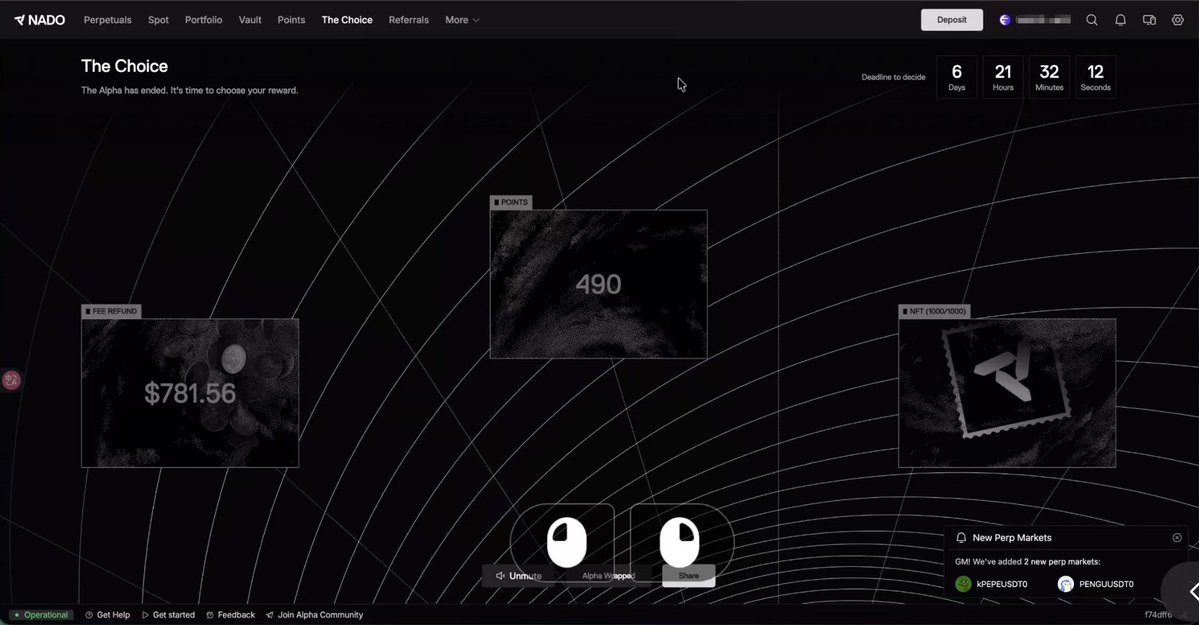Open the Referrals page

click(x=408, y=20)
